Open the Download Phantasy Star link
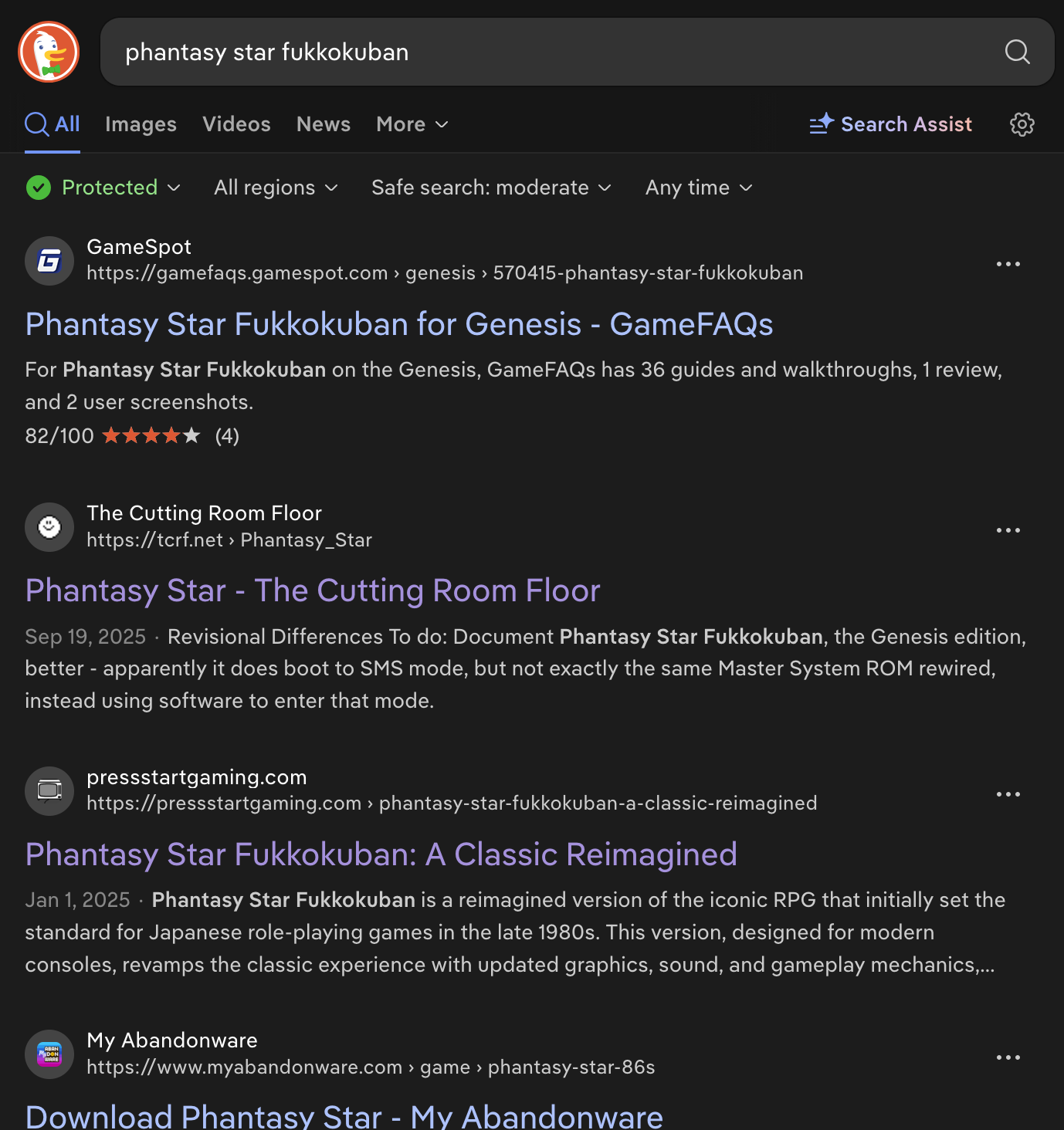This screenshot has width=1064, height=1130. tap(344, 1115)
